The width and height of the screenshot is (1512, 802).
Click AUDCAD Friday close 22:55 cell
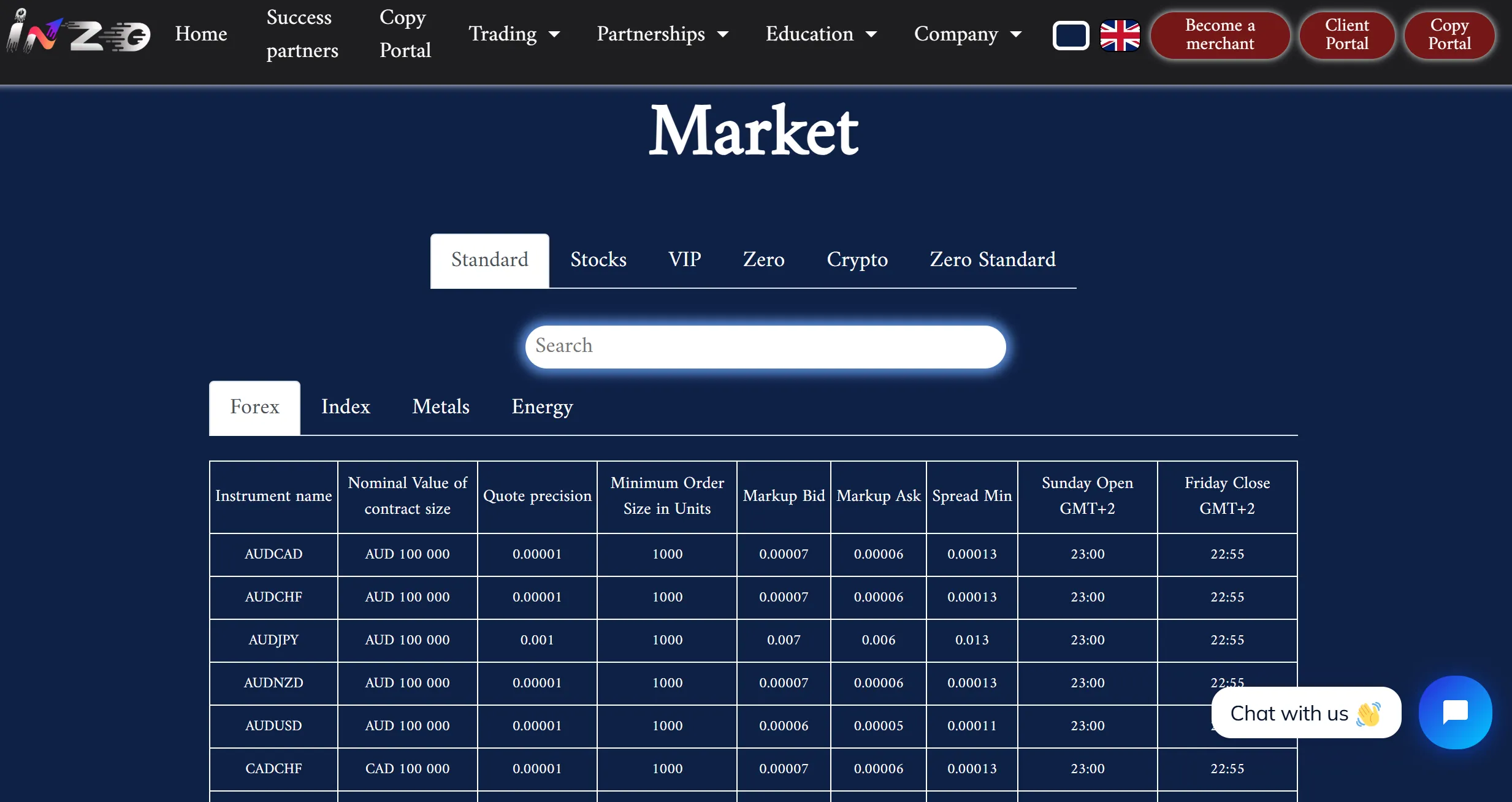1227,554
